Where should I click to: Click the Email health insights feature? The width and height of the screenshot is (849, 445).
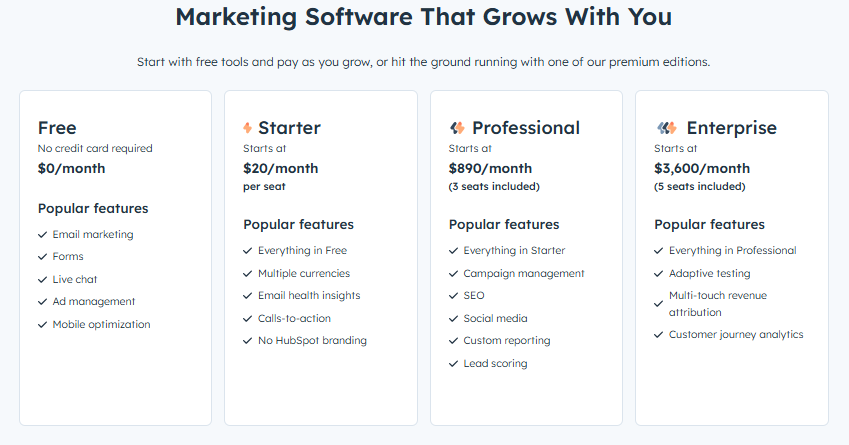click(309, 296)
